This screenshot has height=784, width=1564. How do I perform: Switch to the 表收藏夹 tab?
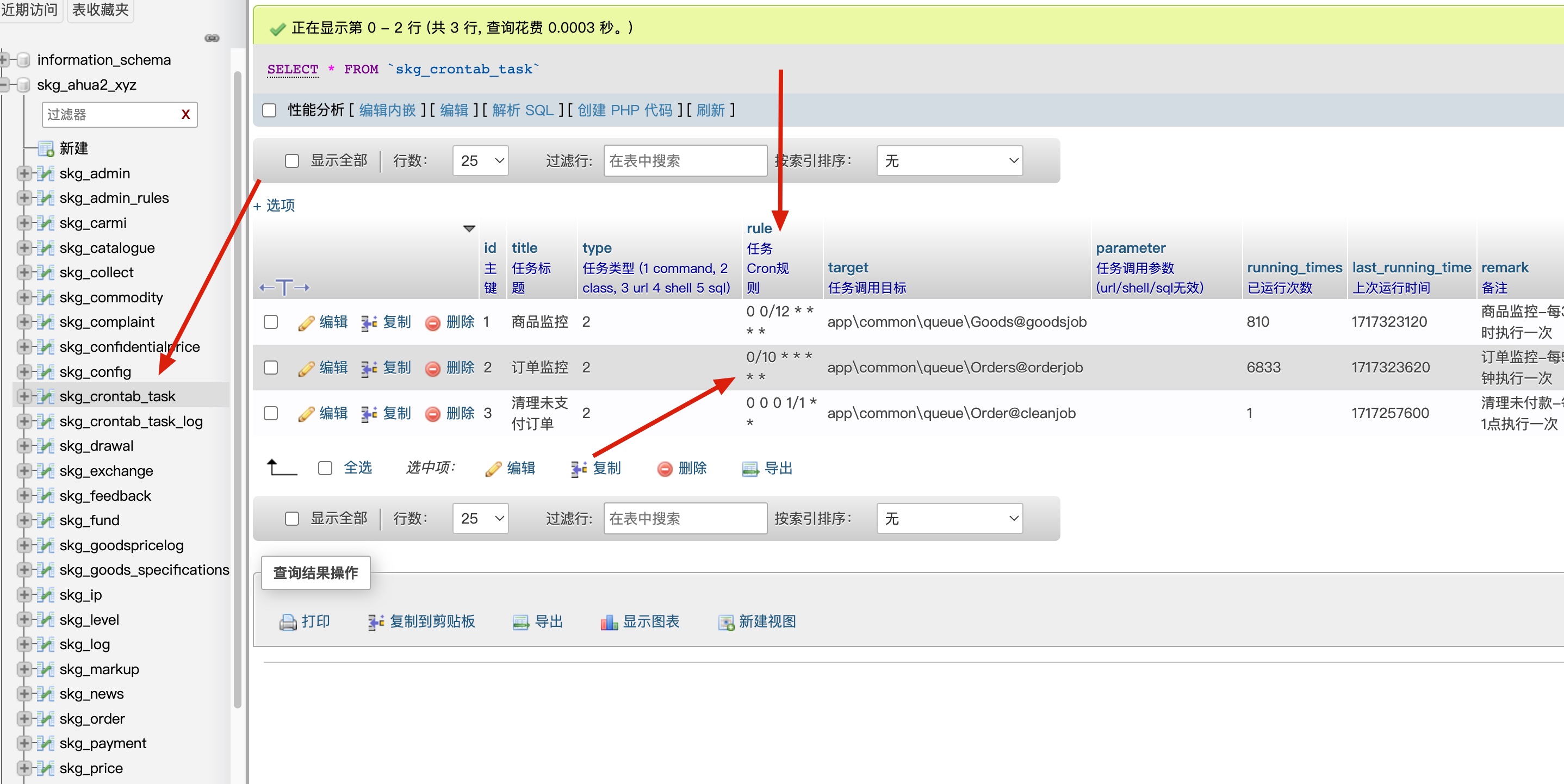click(x=100, y=10)
